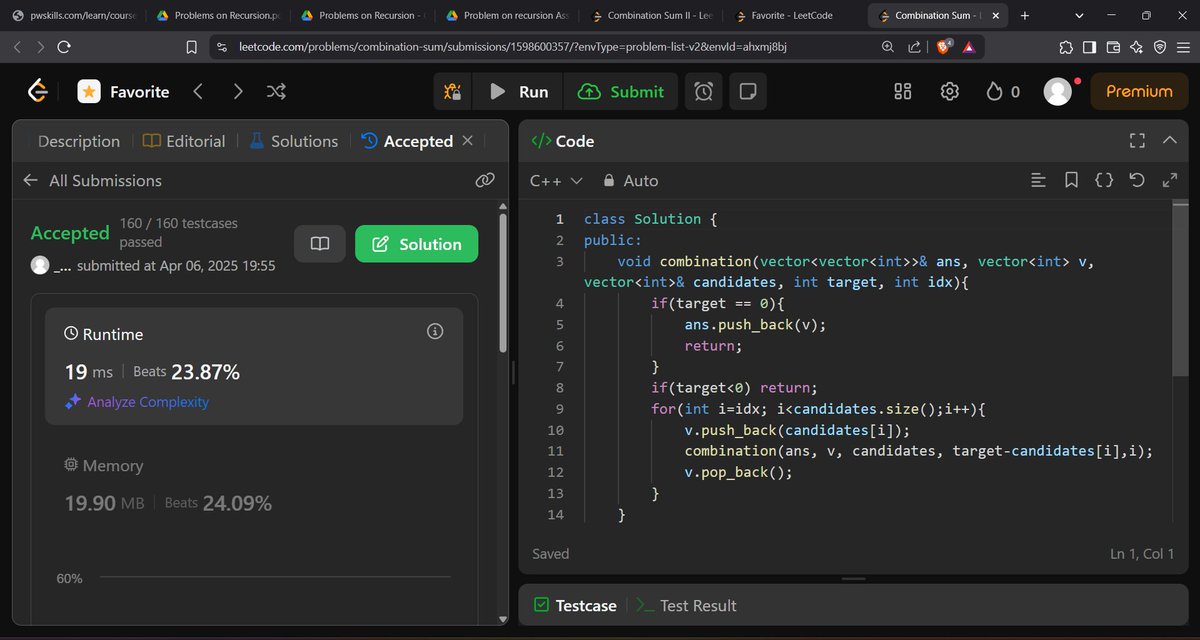Click the Saved status text
This screenshot has width=1200, height=640.
[x=551, y=554]
